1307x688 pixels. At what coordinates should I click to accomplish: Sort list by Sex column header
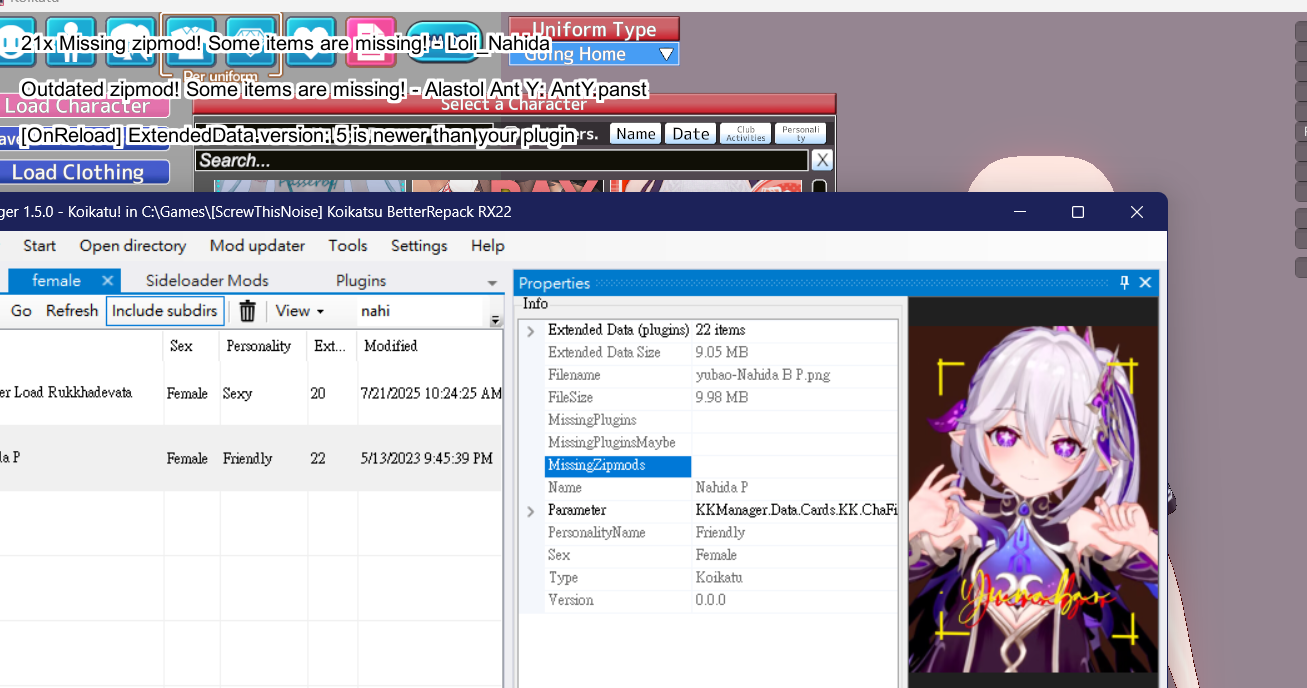pos(192,346)
